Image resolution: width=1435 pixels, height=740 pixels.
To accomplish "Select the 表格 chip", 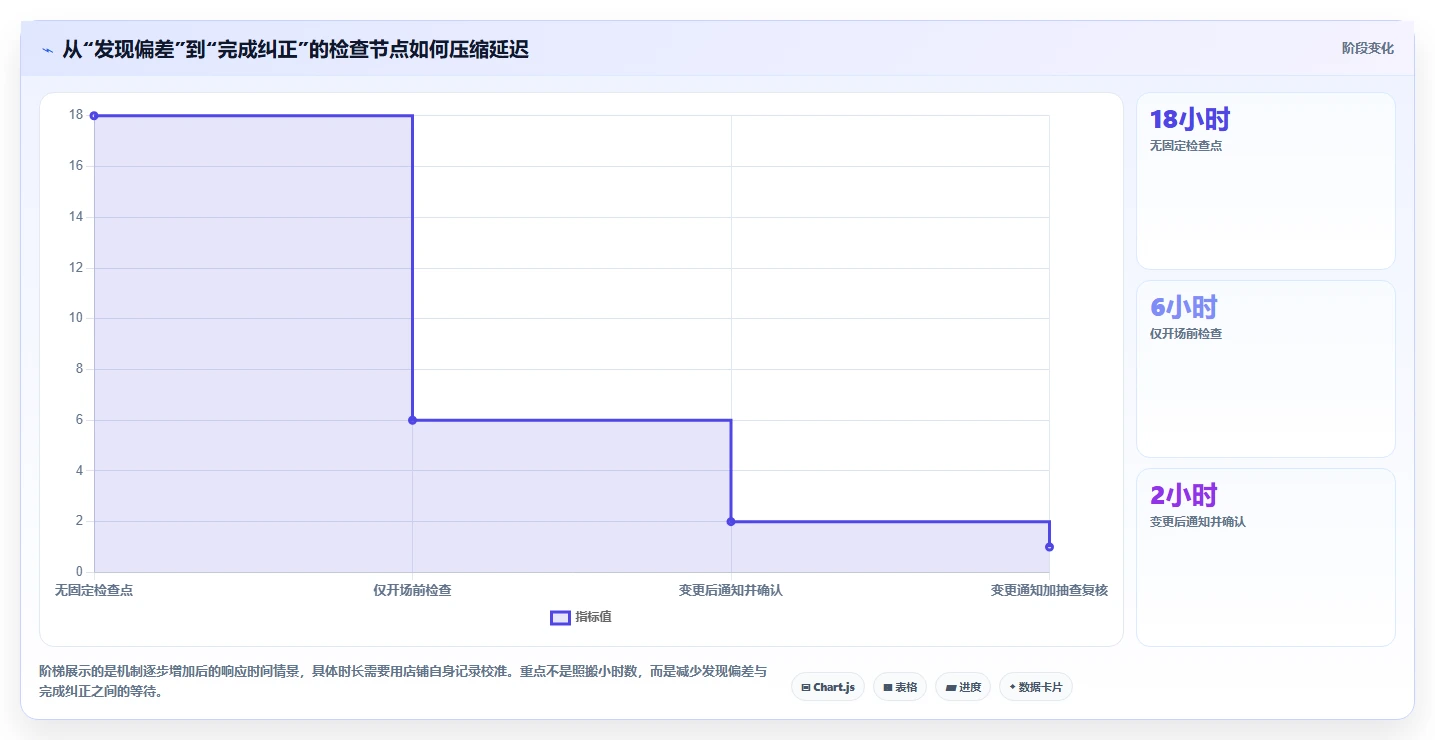I will [900, 687].
